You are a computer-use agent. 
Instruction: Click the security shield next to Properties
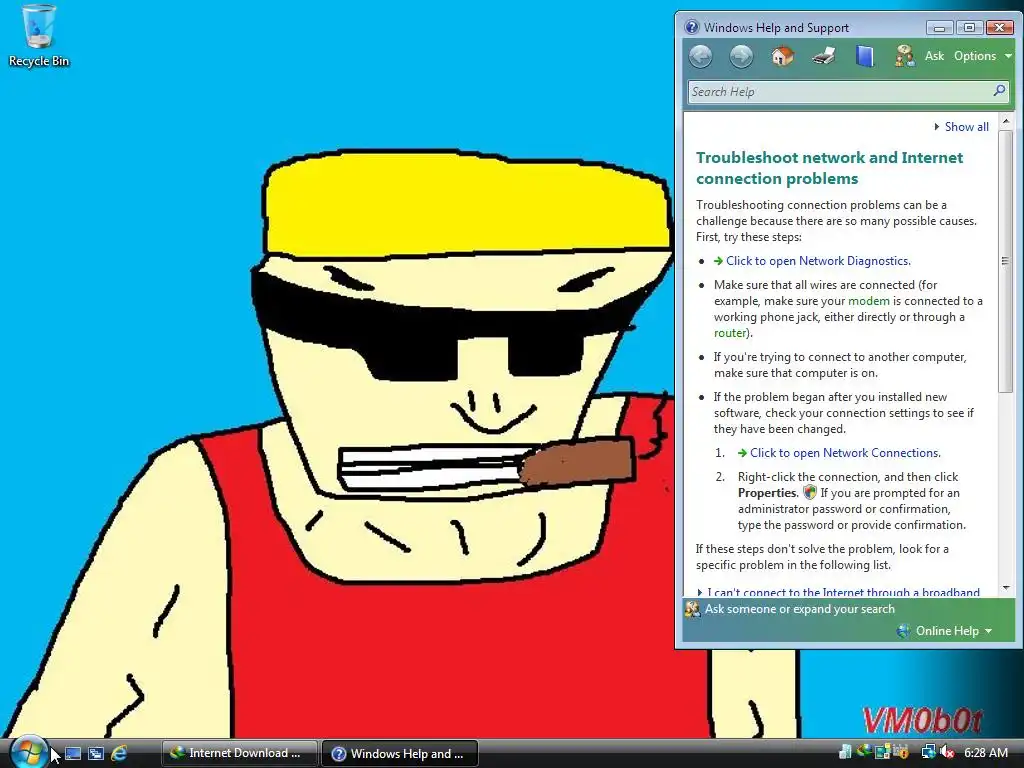click(x=810, y=492)
